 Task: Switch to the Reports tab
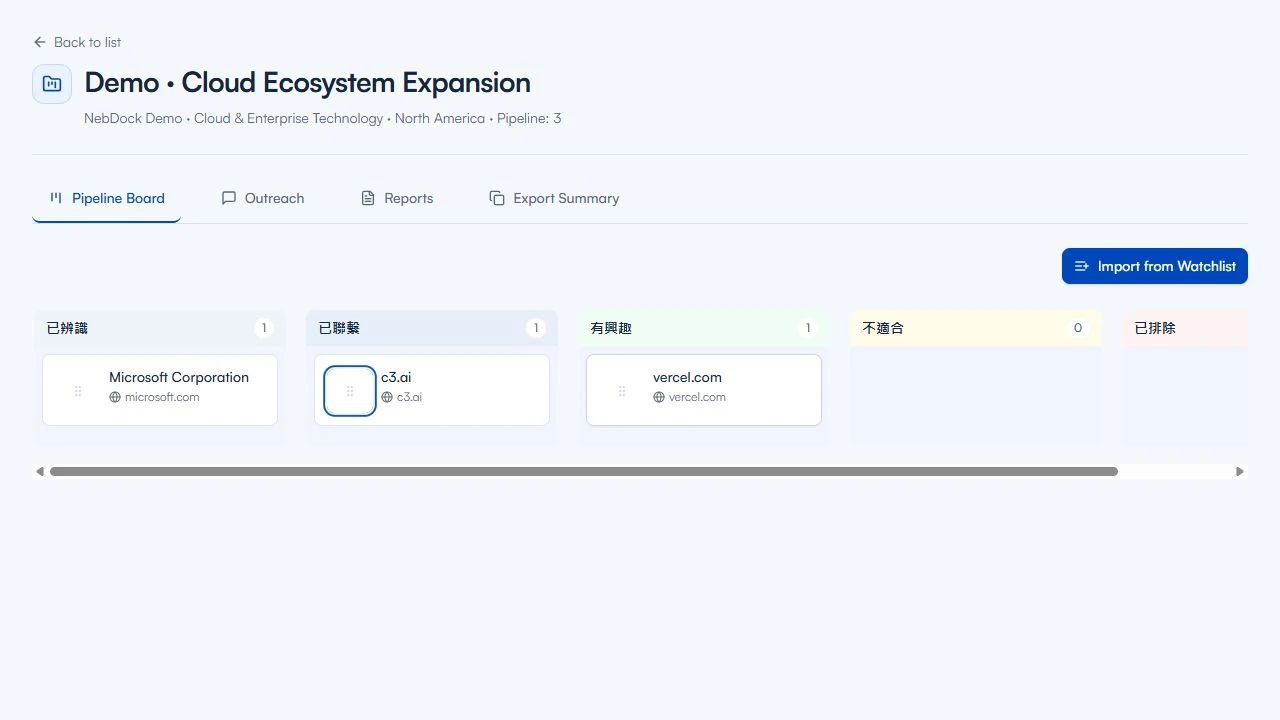397,198
